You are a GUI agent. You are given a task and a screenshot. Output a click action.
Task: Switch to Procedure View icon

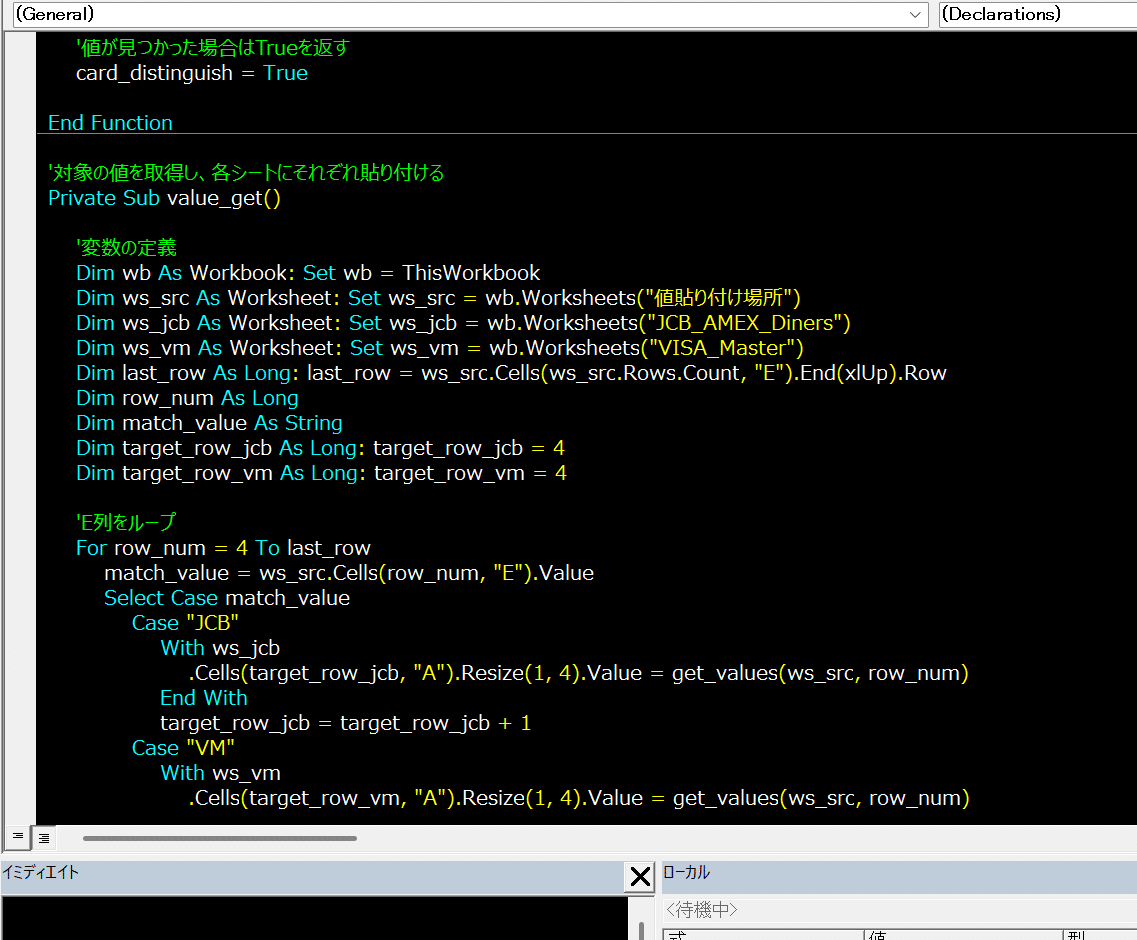point(18,837)
